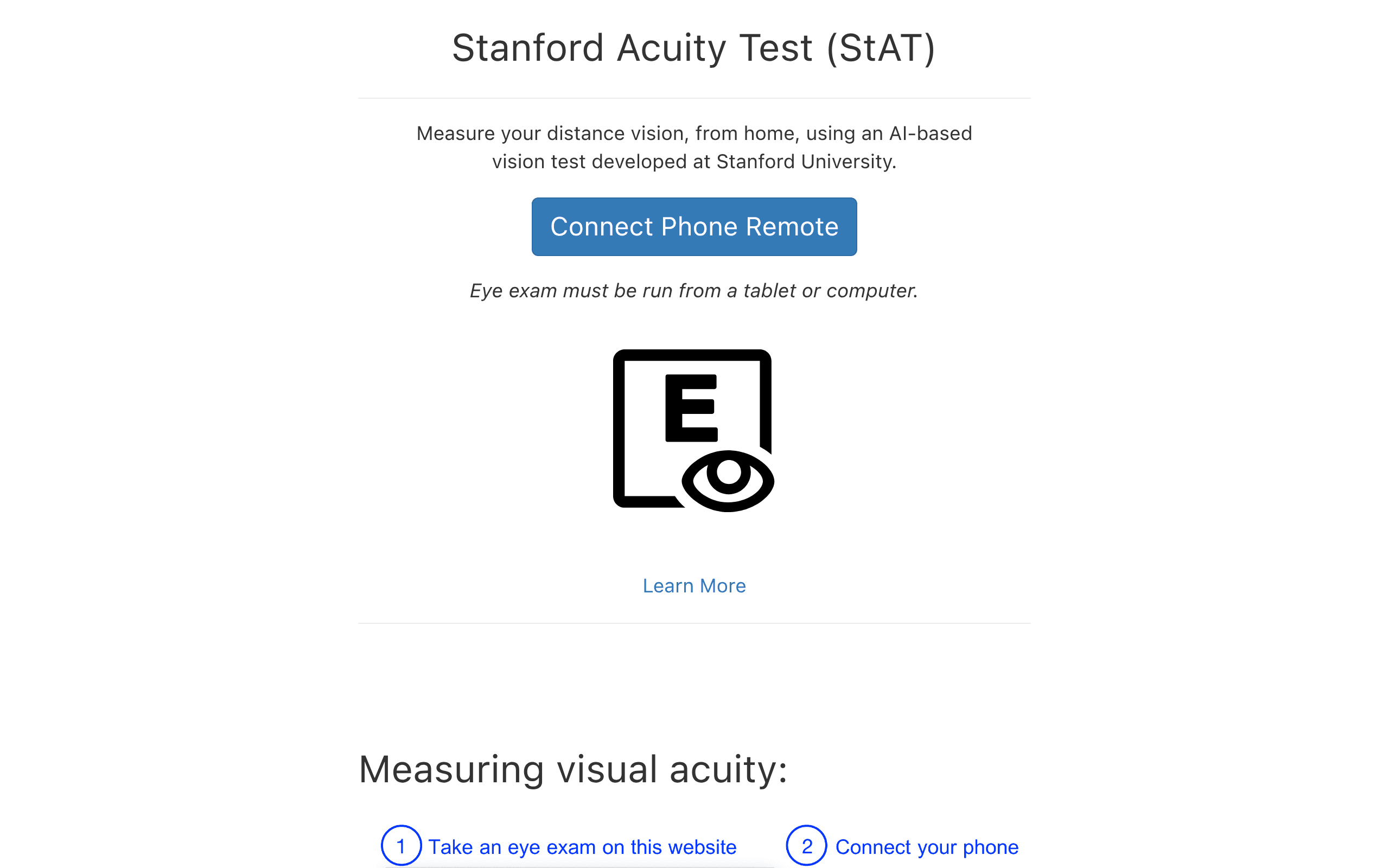Click the Stanford Acuity Test page title

pyautogui.click(x=694, y=48)
